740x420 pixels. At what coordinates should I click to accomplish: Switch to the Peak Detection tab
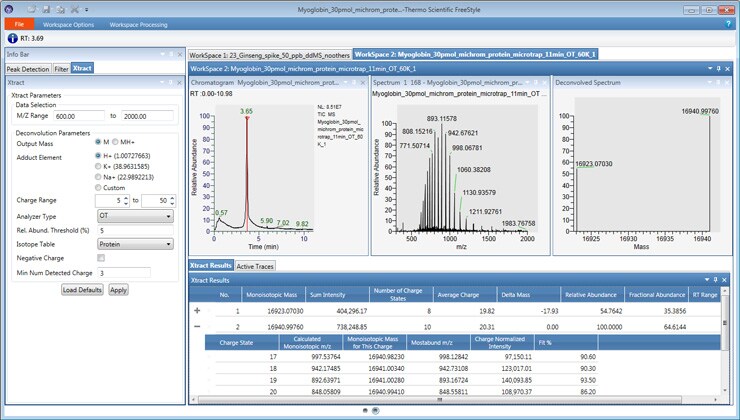(x=27, y=69)
